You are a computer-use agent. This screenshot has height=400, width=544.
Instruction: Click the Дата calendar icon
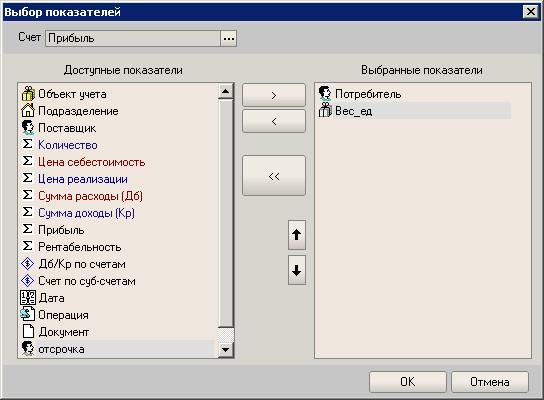pos(28,298)
